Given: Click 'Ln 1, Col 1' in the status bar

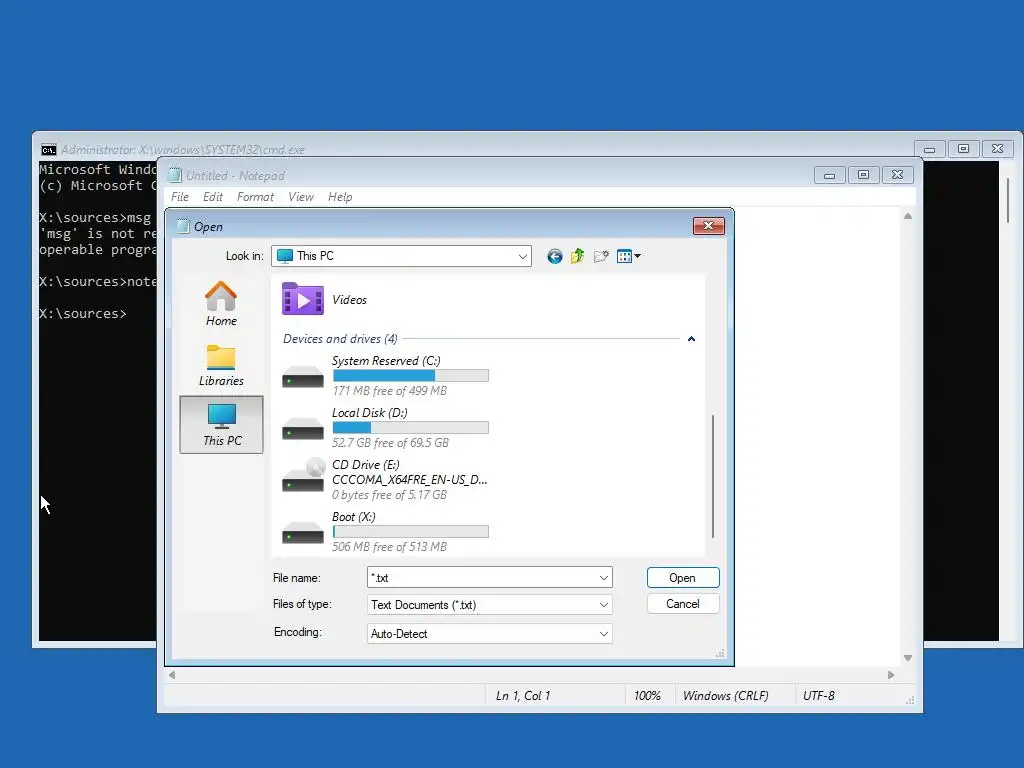Looking at the screenshot, I should [523, 696].
